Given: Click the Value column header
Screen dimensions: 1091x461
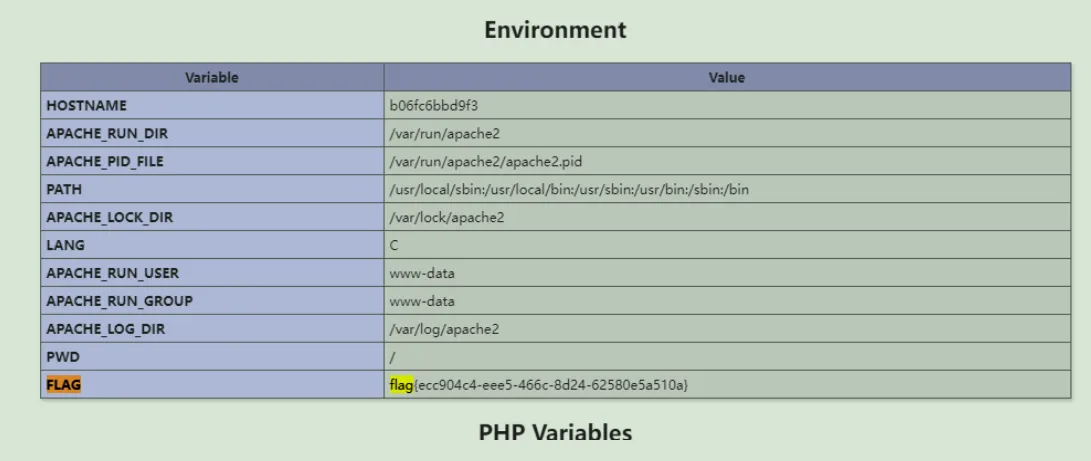Looking at the screenshot, I should point(727,77).
